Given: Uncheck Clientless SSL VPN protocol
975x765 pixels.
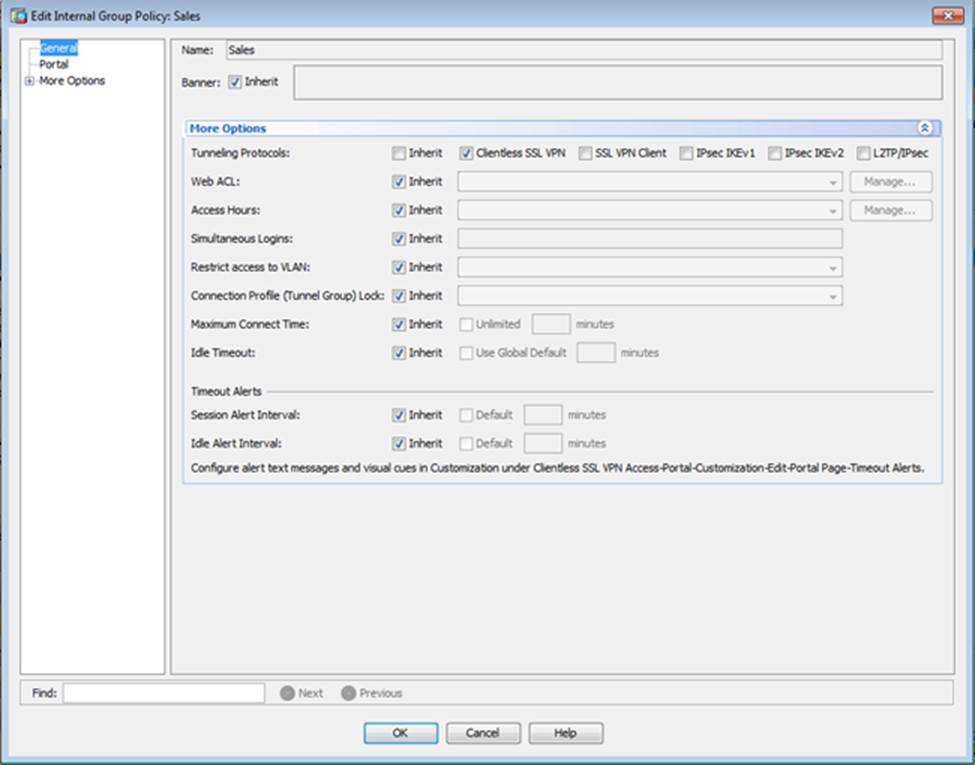Looking at the screenshot, I should [466, 154].
